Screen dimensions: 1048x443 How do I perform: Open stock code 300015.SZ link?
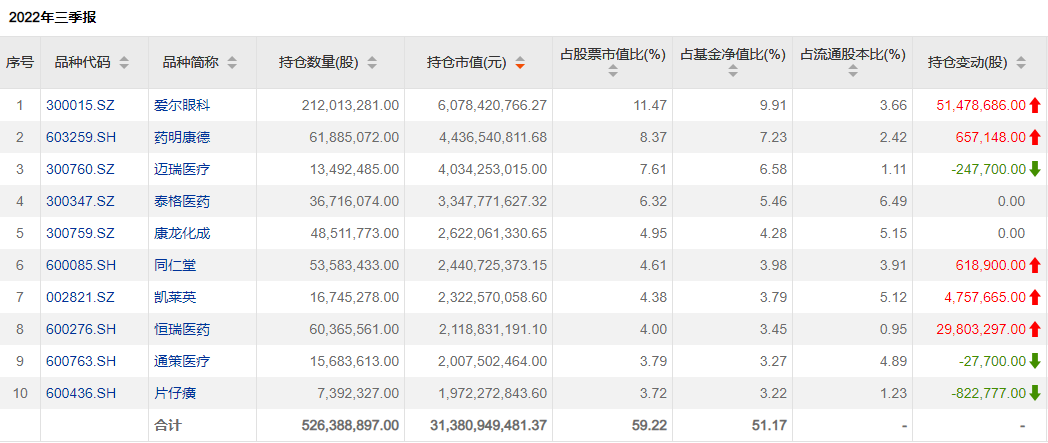pyautogui.click(x=80, y=105)
